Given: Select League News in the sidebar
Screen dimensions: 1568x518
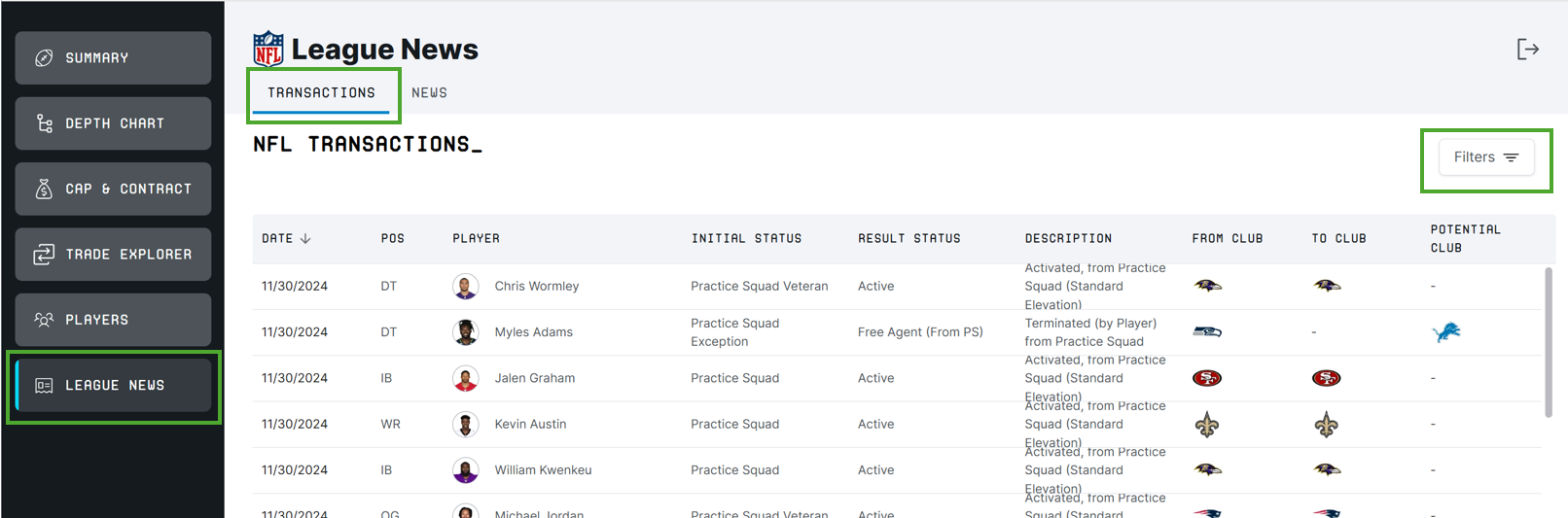Looking at the screenshot, I should pos(113,386).
